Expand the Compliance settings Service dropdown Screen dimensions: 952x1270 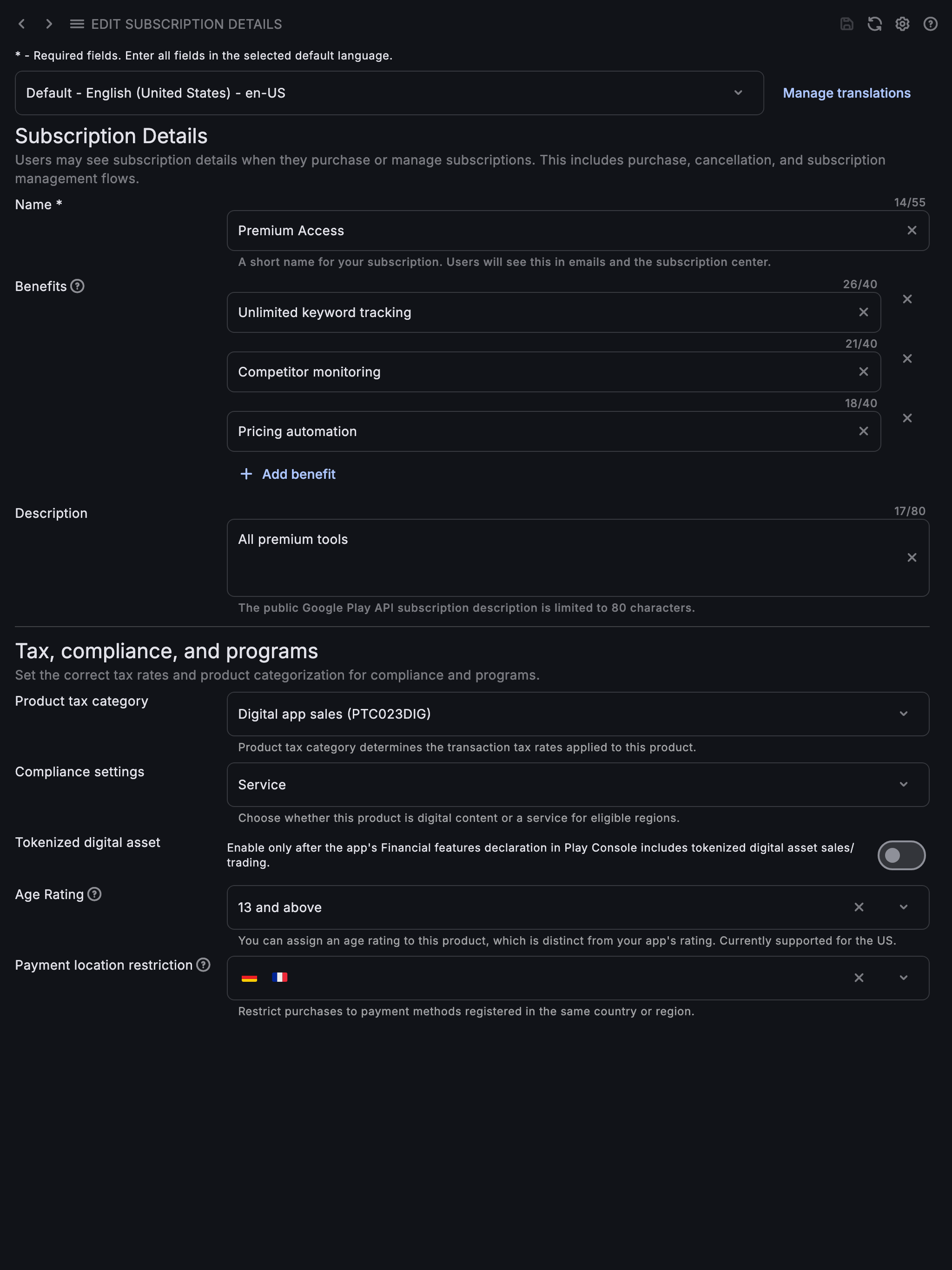[578, 784]
